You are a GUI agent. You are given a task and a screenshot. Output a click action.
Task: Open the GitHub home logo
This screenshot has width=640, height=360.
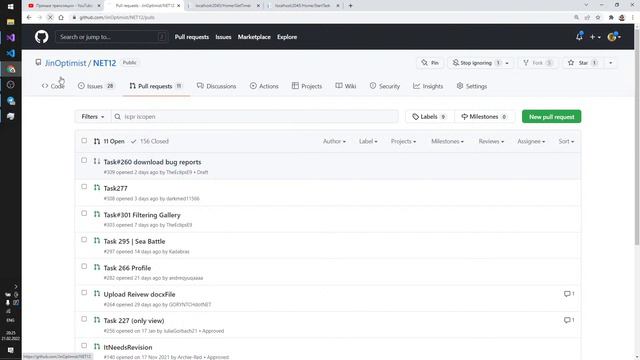(x=41, y=37)
